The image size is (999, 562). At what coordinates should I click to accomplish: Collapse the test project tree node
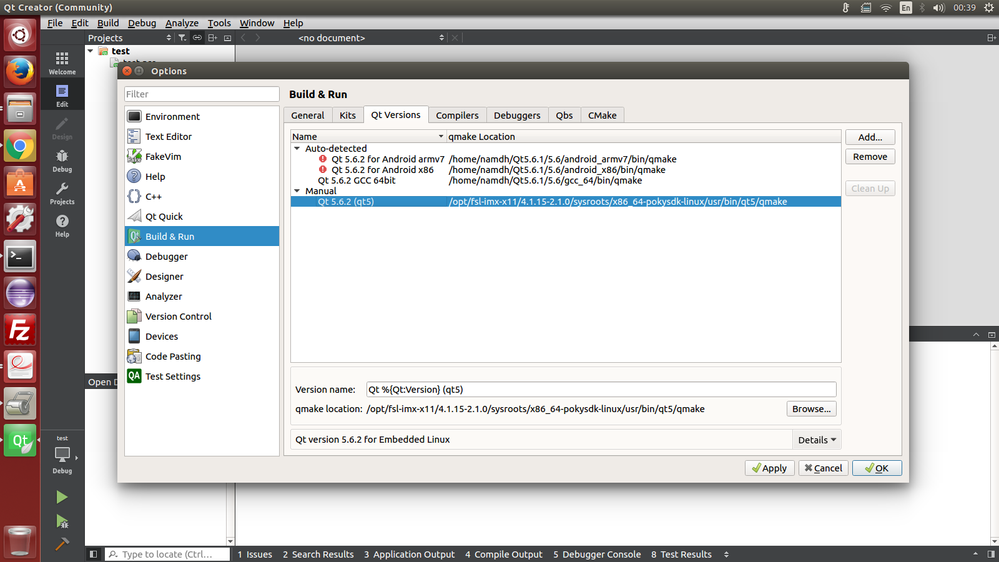pyautogui.click(x=90, y=51)
